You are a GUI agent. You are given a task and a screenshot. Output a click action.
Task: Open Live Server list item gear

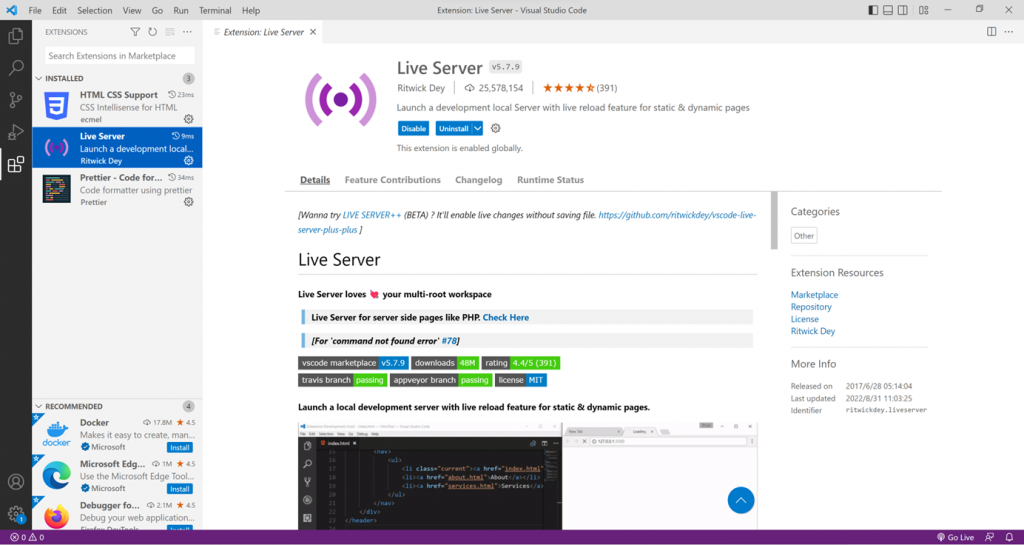[x=189, y=161]
